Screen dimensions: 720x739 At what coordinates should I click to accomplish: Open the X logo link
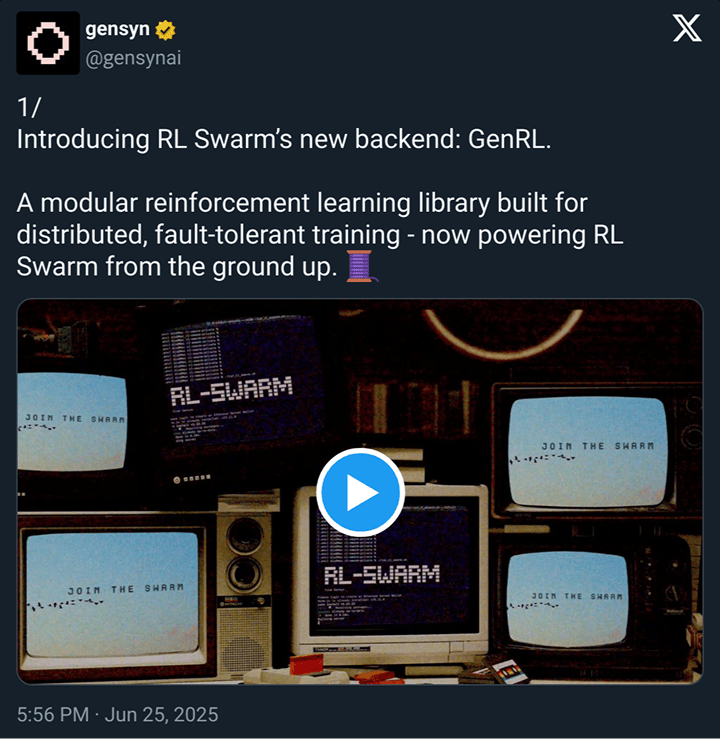pos(687,28)
